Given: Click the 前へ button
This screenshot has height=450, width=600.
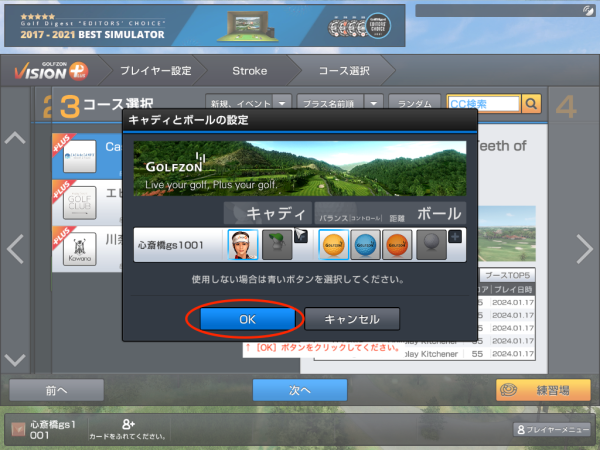Looking at the screenshot, I should [56, 390].
